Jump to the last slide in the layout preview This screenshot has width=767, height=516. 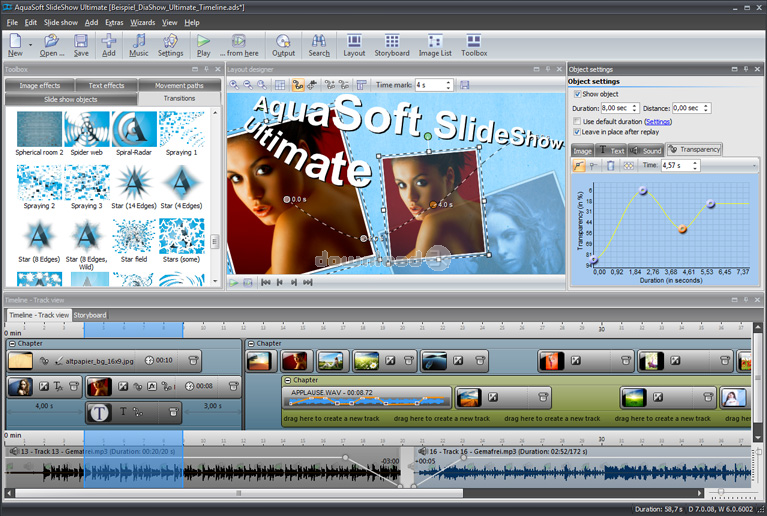pyautogui.click(x=308, y=283)
